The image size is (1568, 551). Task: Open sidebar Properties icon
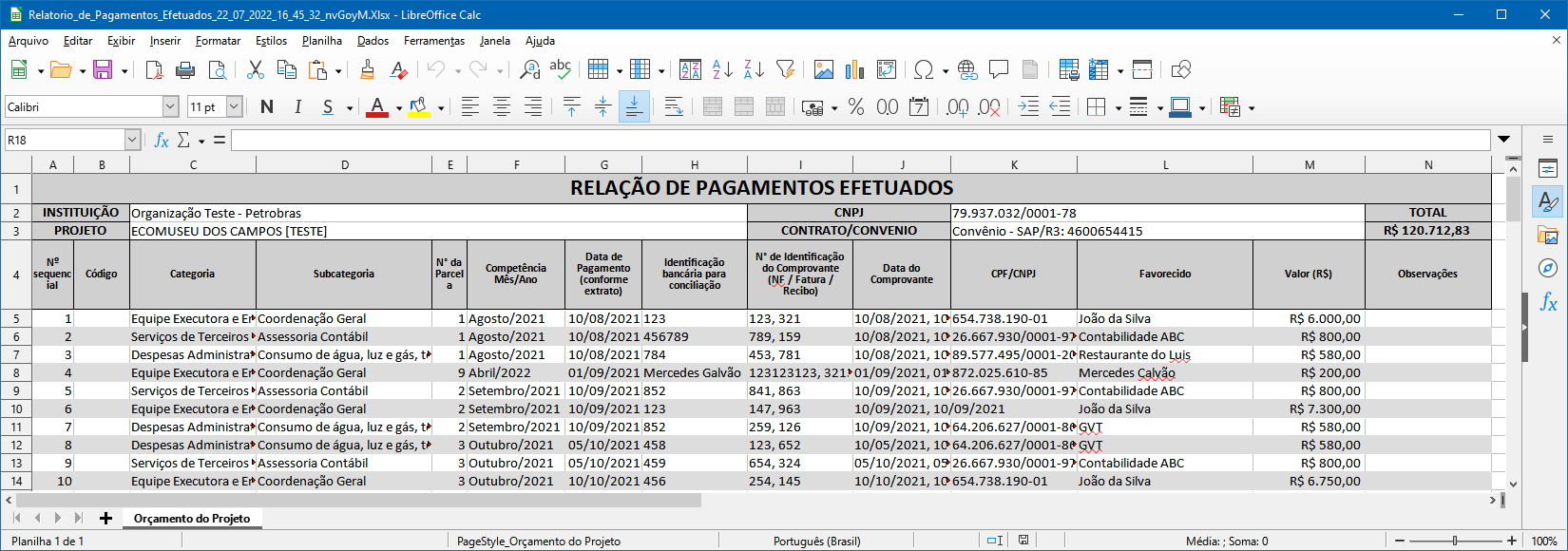click(1548, 169)
